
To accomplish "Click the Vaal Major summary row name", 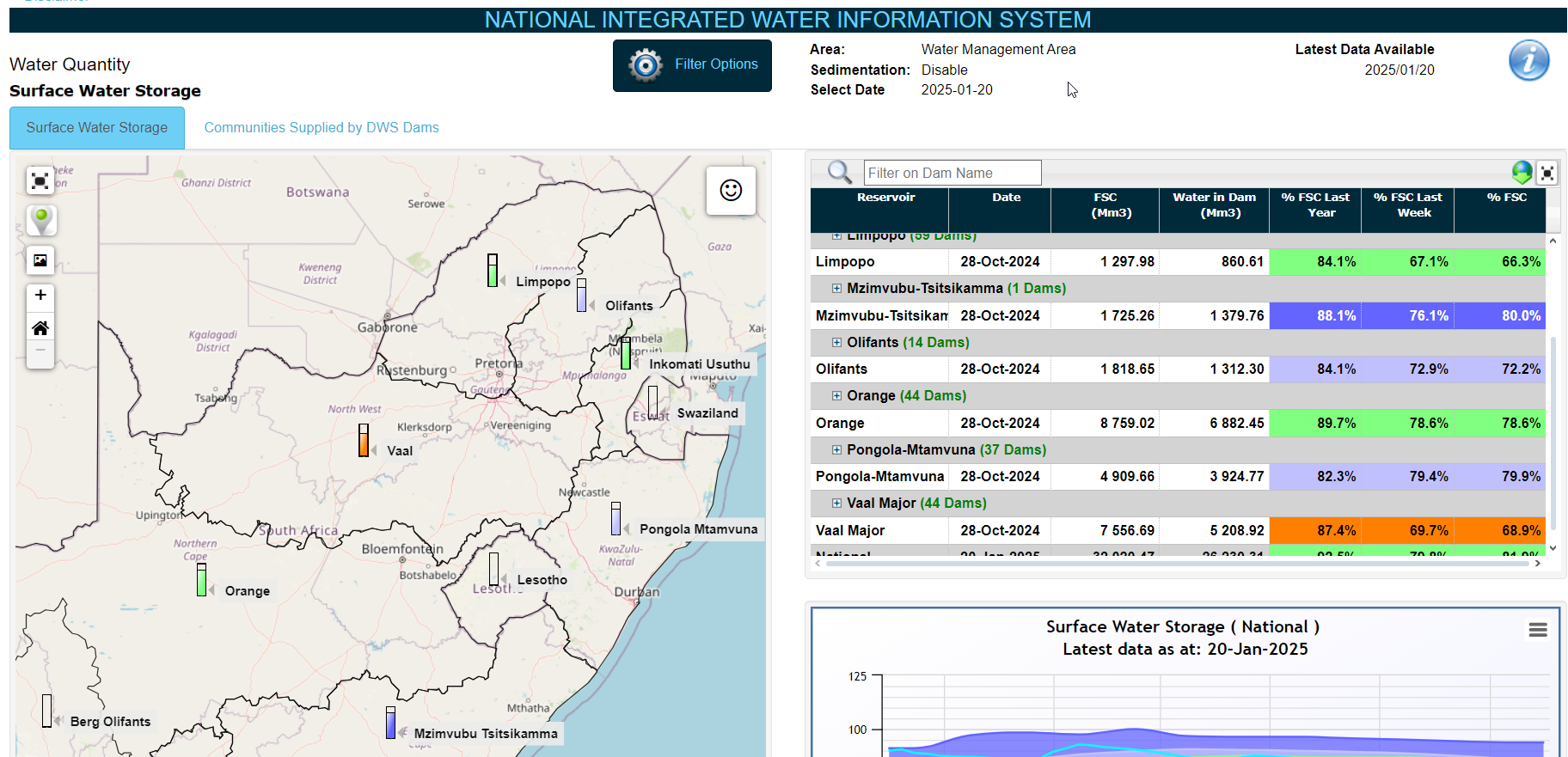I will 850,531.
